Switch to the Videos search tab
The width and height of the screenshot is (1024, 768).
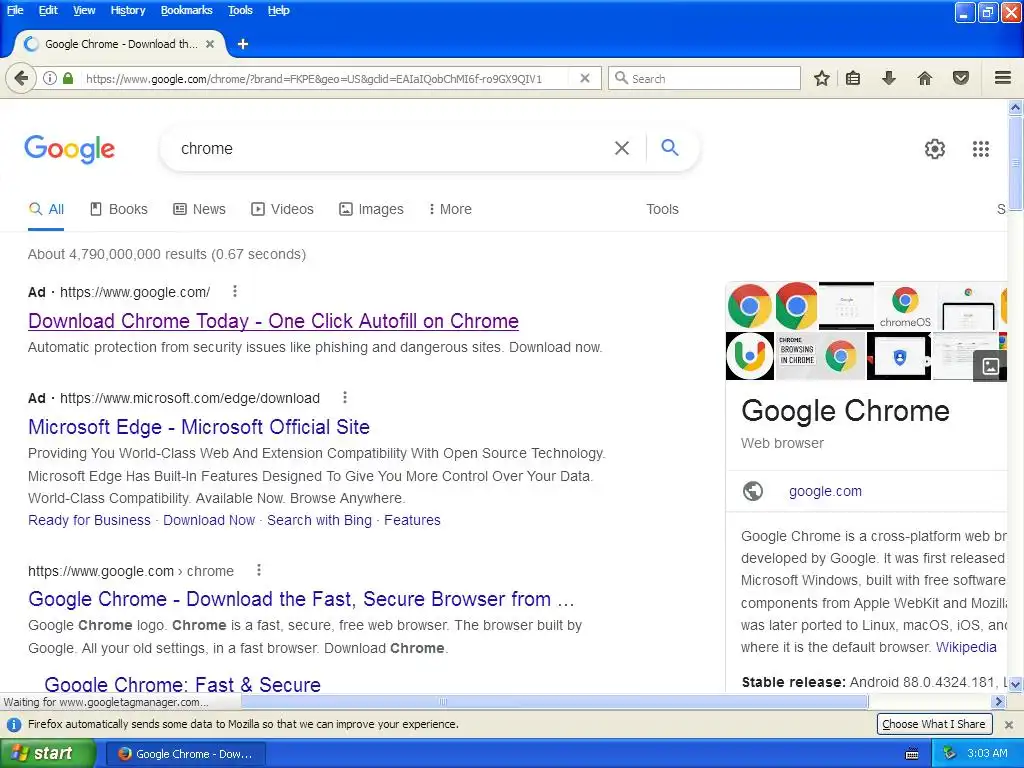[x=282, y=209]
